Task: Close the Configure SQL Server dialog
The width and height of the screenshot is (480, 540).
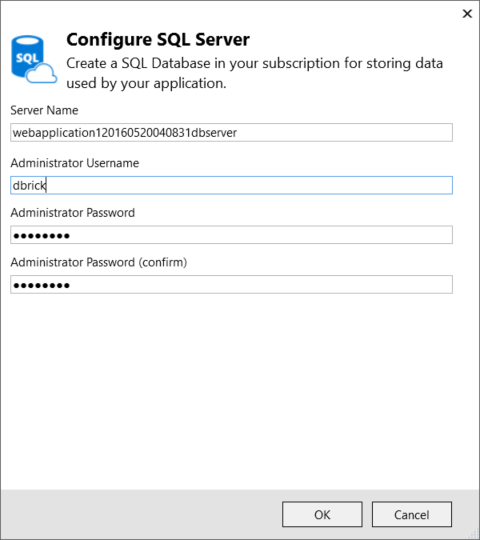Action: pyautogui.click(x=467, y=14)
